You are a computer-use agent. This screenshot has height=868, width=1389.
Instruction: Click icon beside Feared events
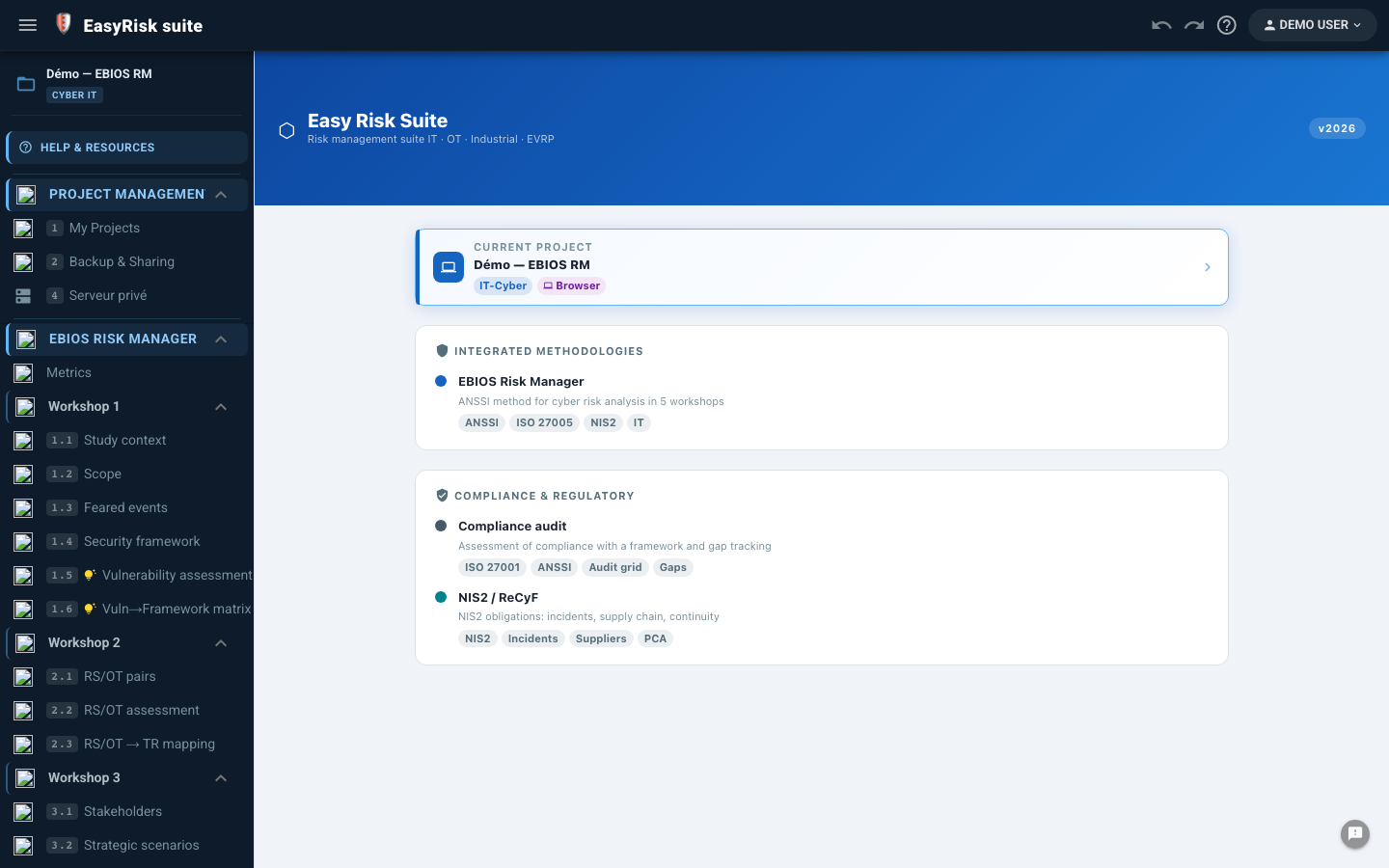23,508
